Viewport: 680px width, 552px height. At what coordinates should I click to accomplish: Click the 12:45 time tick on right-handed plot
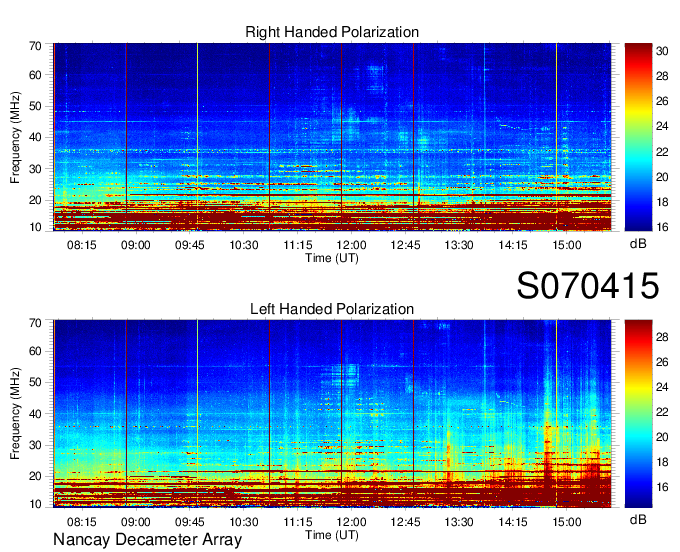(x=405, y=245)
